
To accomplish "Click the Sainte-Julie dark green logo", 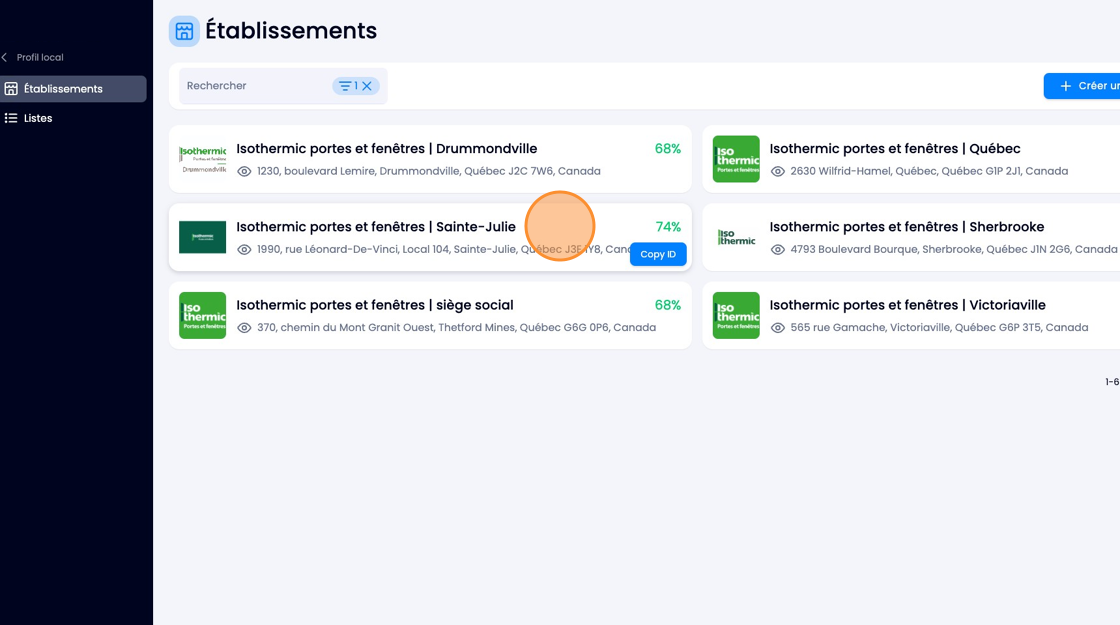I will [x=203, y=237].
